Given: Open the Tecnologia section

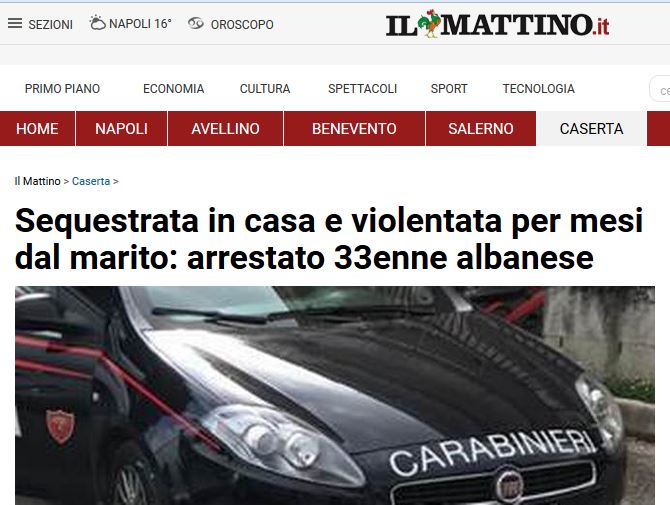Looking at the screenshot, I should (x=538, y=88).
